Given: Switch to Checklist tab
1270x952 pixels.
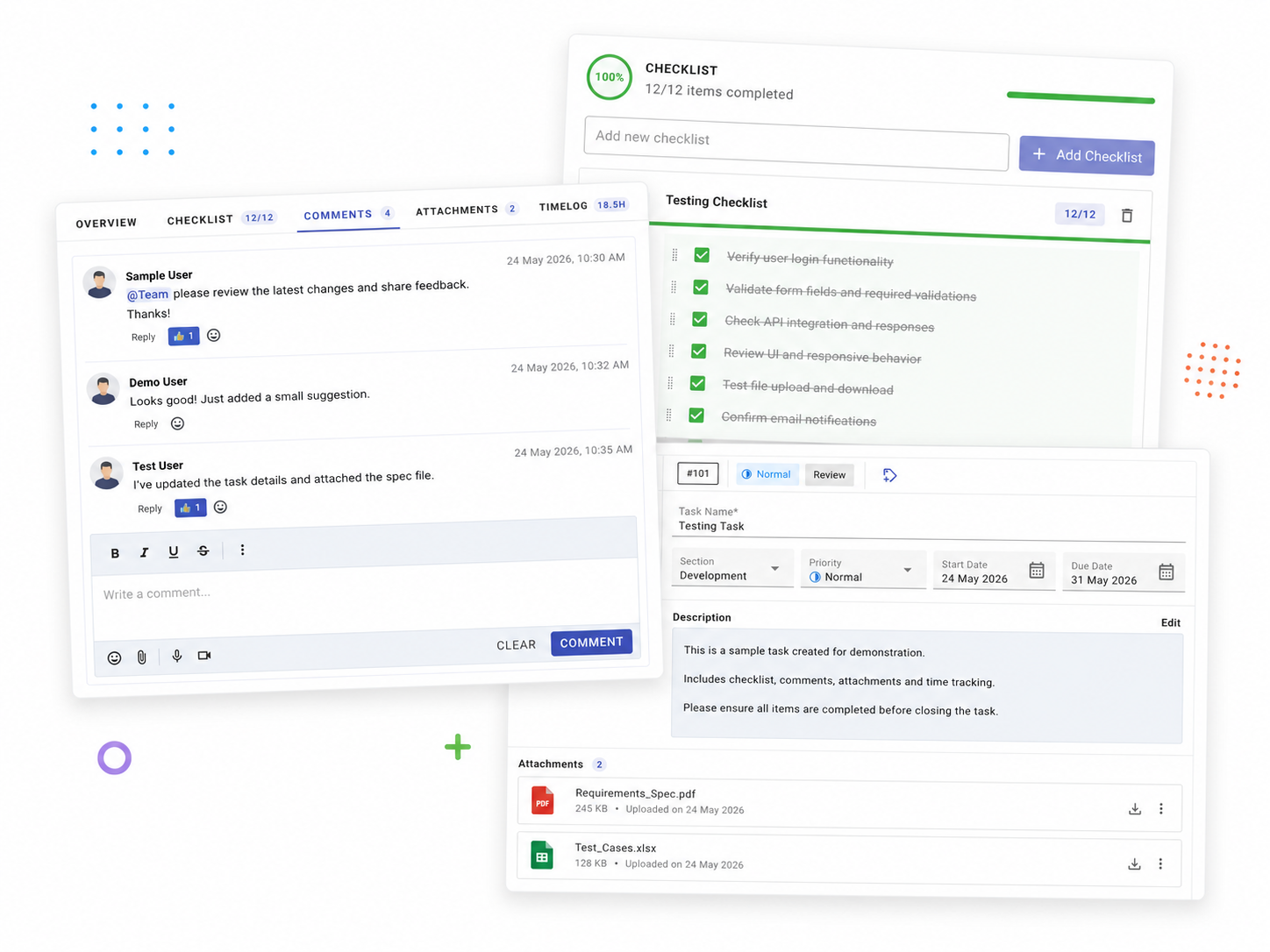Looking at the screenshot, I should pos(221,219).
